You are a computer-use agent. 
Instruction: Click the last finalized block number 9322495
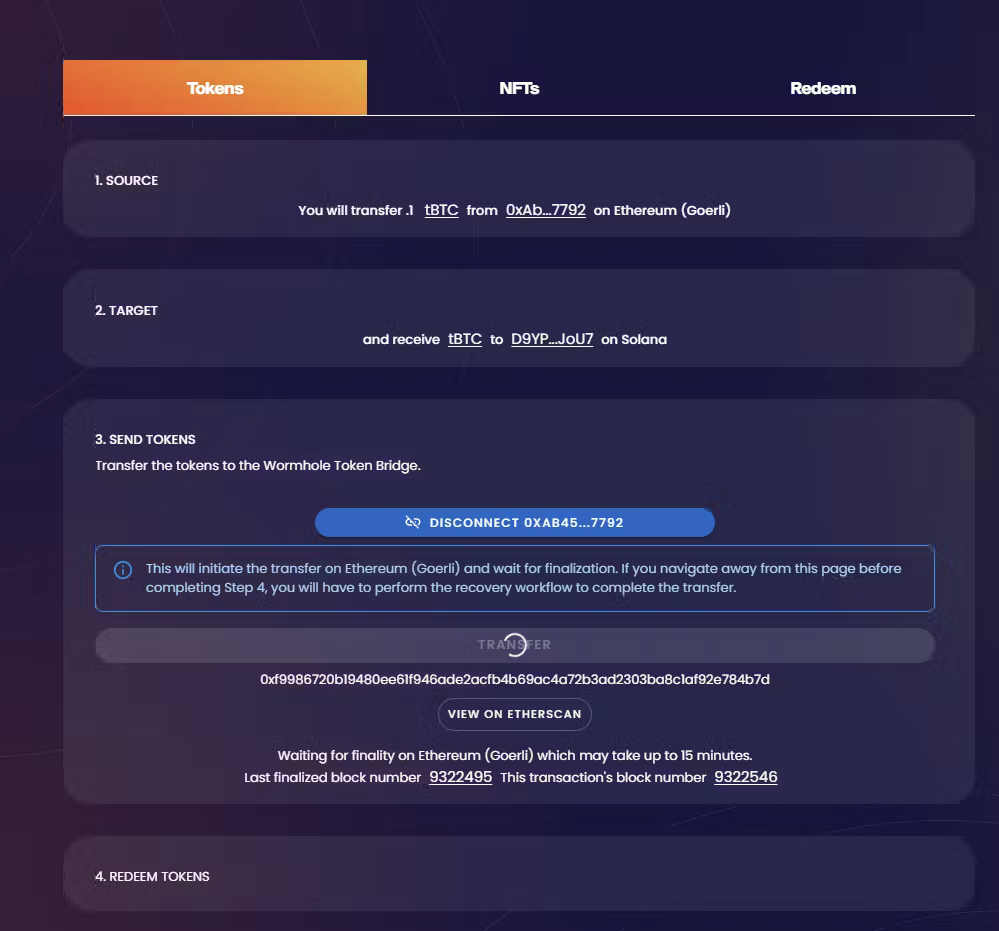[461, 776]
